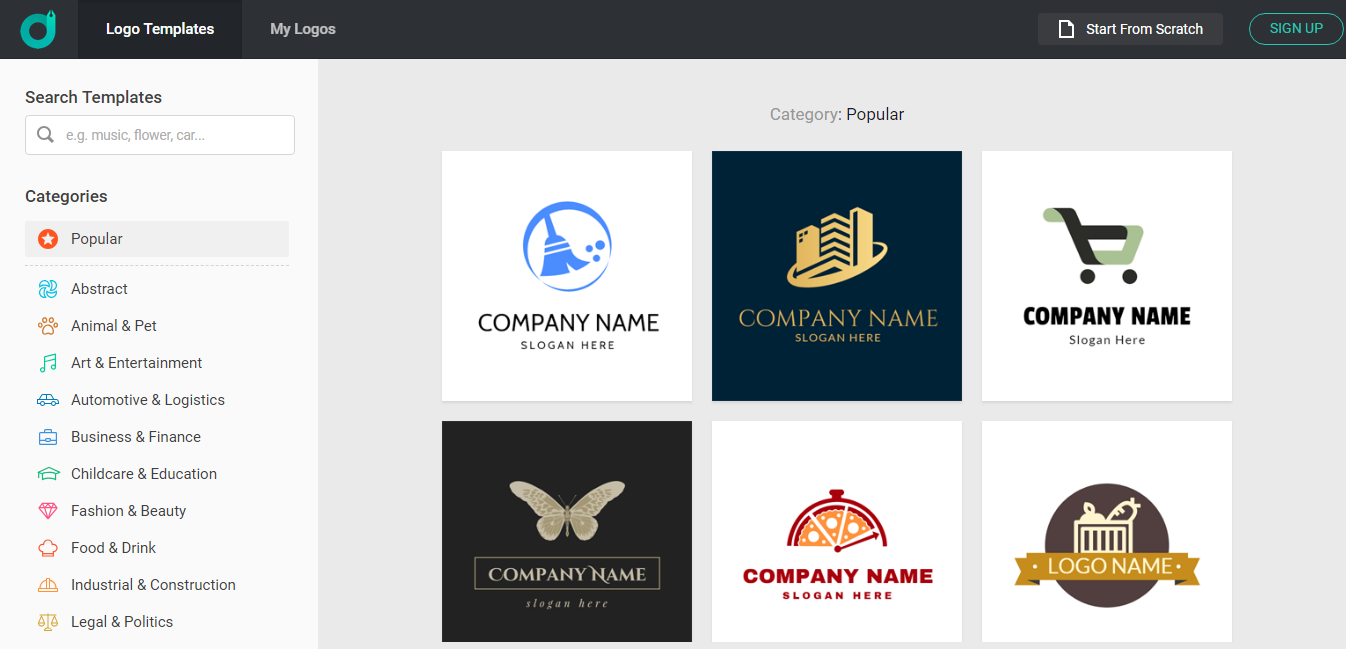1346x649 pixels.
Task: Click the SIGN UP button
Action: [1296, 29]
